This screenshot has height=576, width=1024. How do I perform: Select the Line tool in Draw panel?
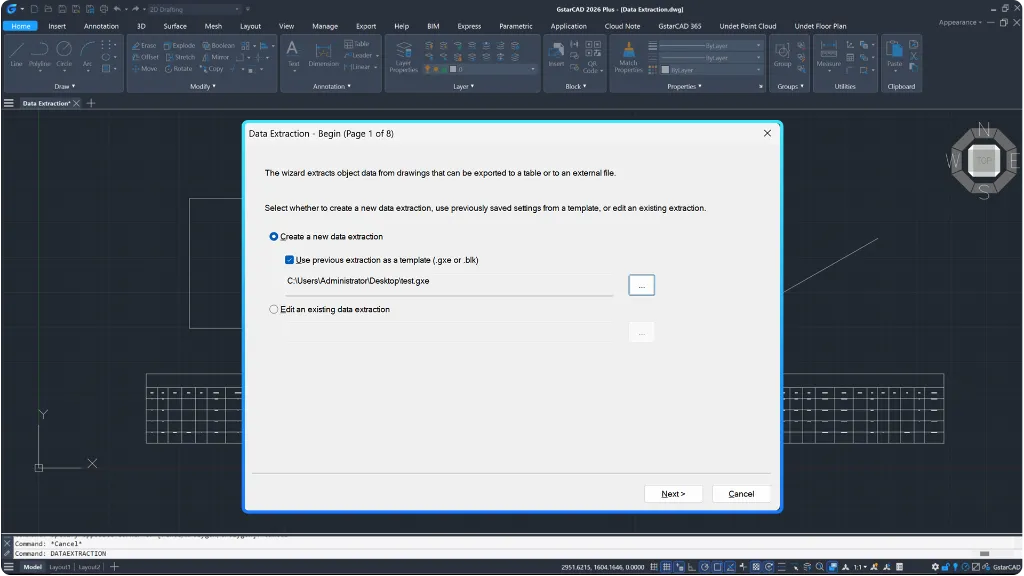(x=16, y=54)
